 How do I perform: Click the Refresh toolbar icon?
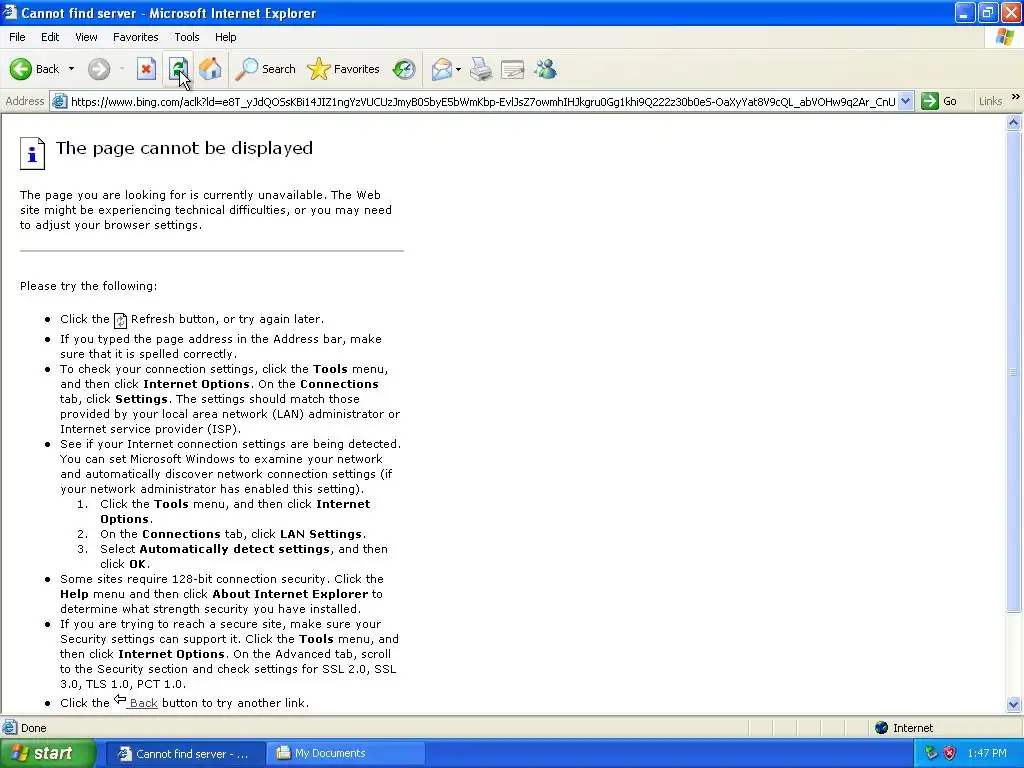178,69
